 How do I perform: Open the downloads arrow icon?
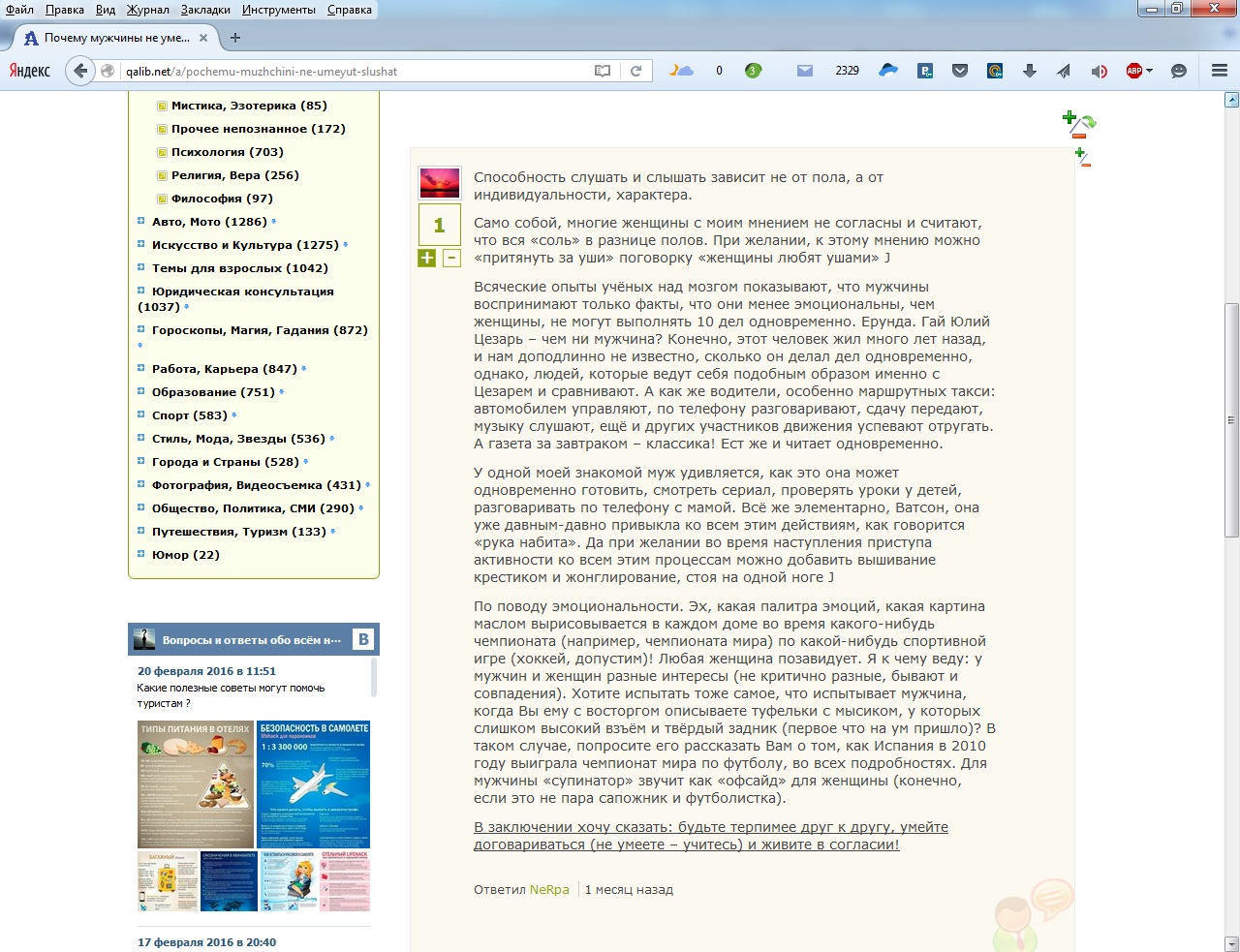click(1030, 71)
